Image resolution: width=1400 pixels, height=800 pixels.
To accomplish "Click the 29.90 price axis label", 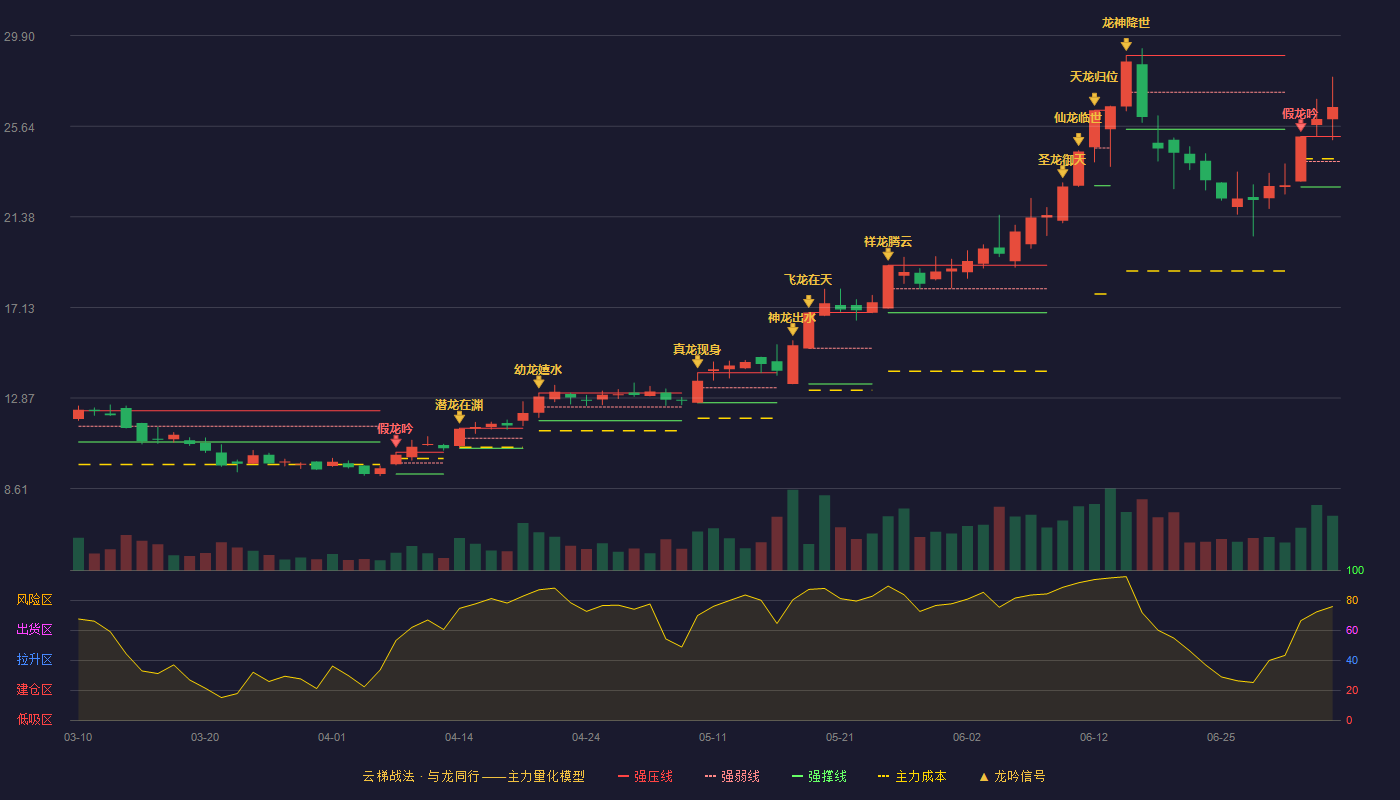I will pos(19,37).
